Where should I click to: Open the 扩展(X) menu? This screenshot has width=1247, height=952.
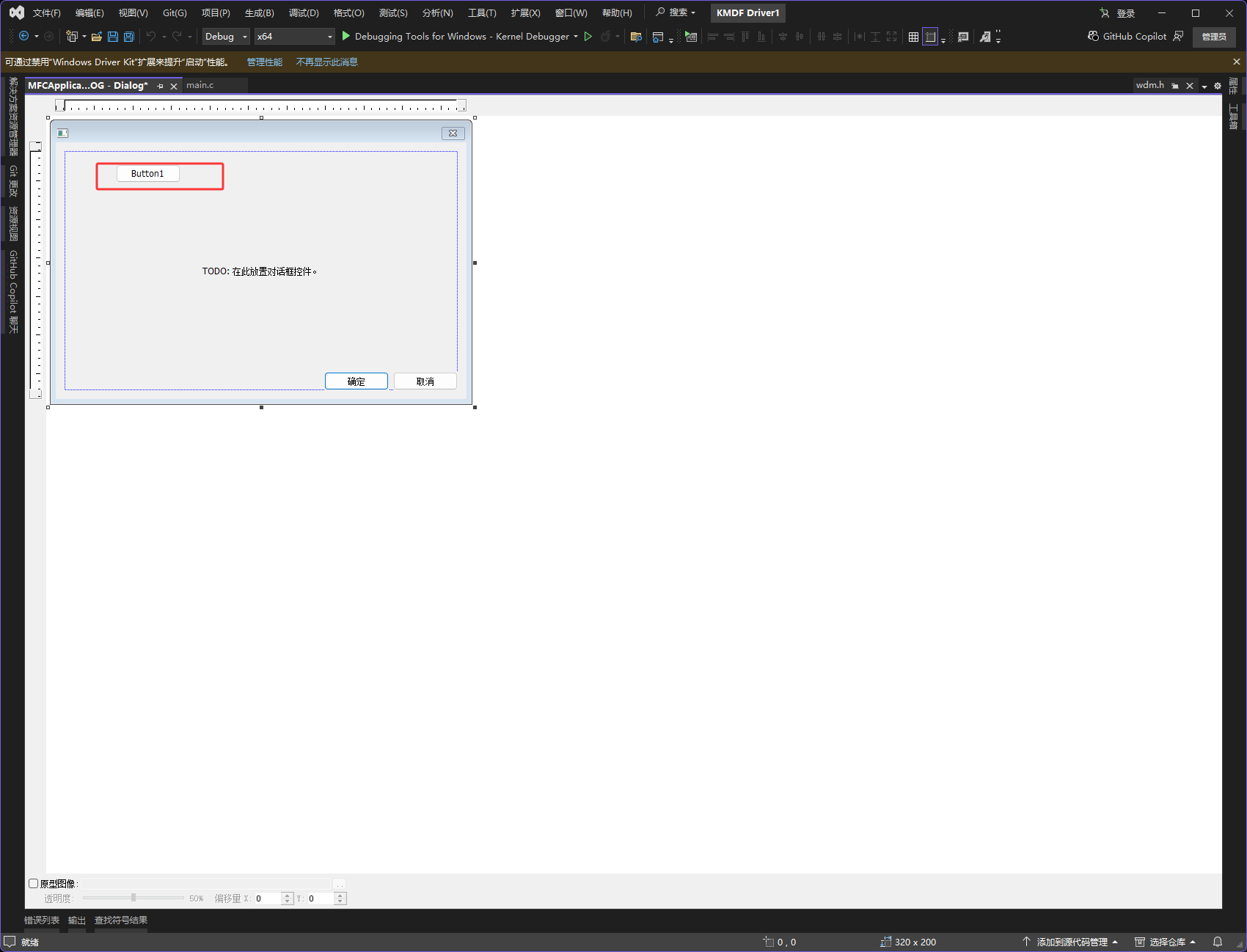(x=525, y=12)
